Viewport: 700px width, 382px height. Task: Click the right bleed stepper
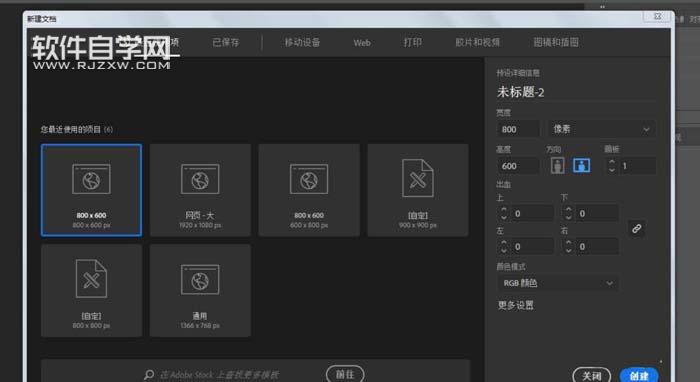click(x=568, y=246)
